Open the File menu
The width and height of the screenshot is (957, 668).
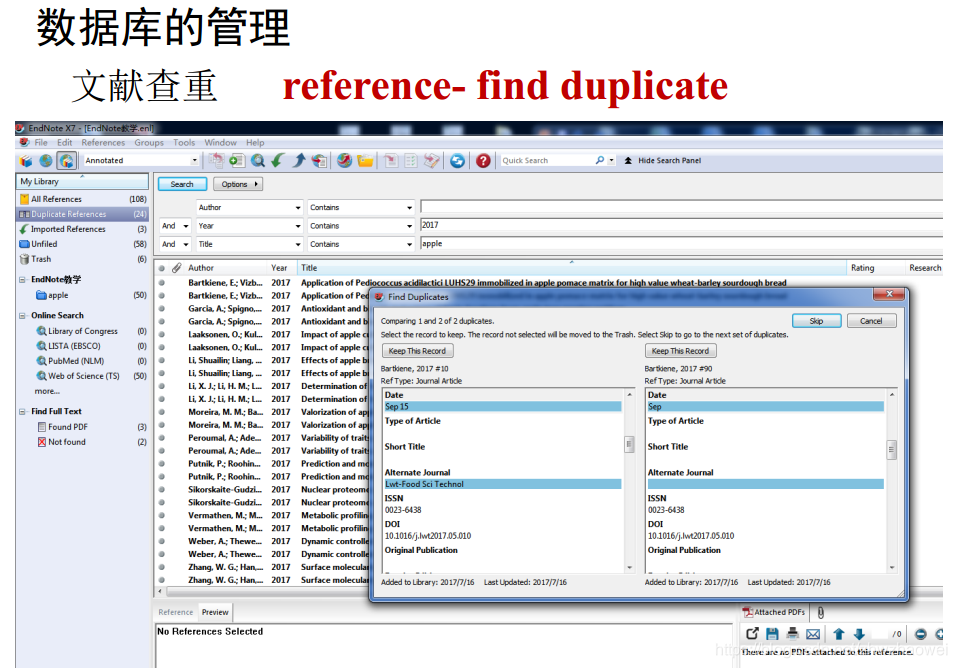coord(41,142)
